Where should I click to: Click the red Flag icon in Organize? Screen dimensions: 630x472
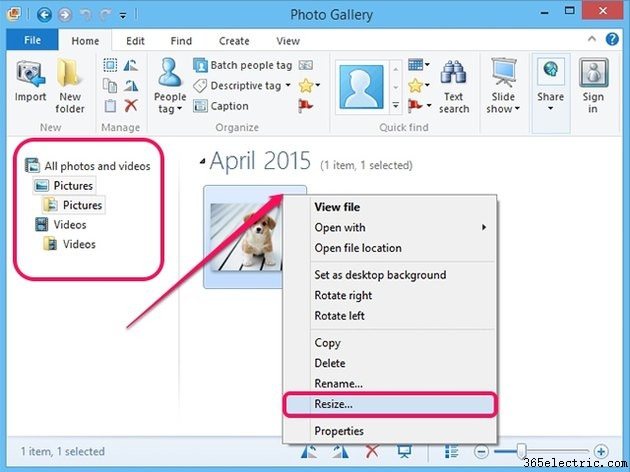(x=305, y=106)
